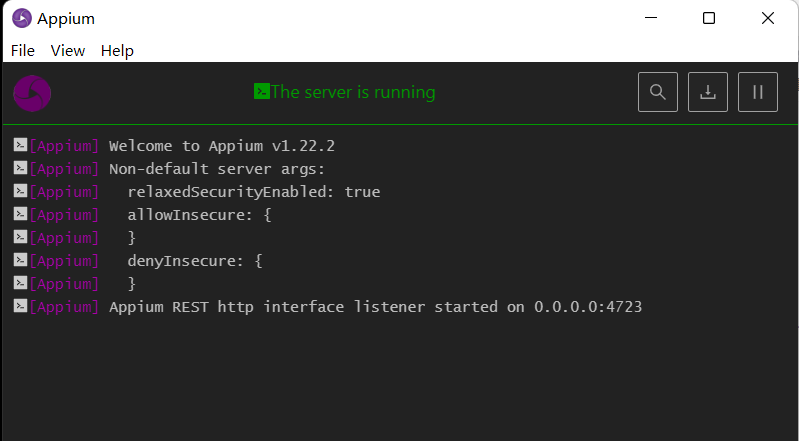Click terminal icon on denyInsecure row
799x441 pixels.
point(20,260)
